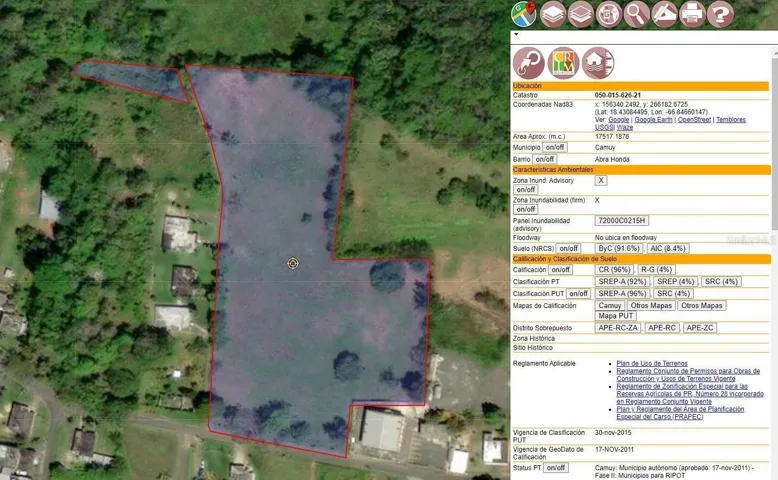Toggle Municipio on/off button
Screen dimensions: 778x480
click(x=554, y=147)
